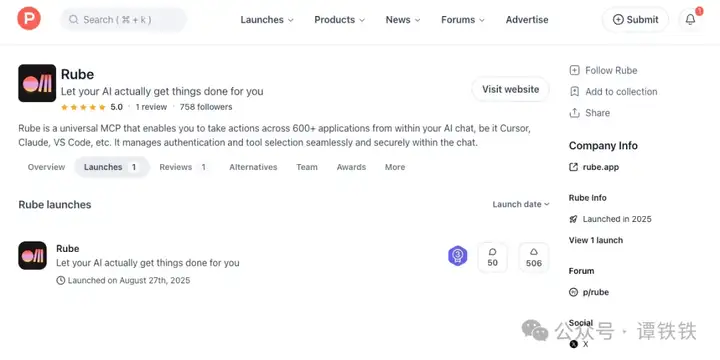Open the Launched in 2025 link
The image size is (720, 360).
[617, 219]
